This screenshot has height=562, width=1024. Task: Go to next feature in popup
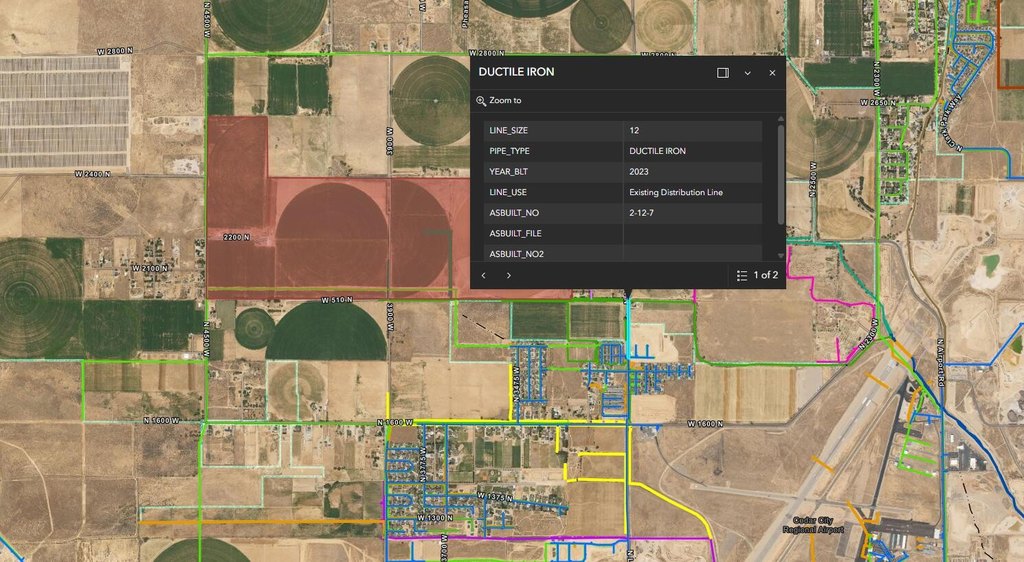[509, 275]
